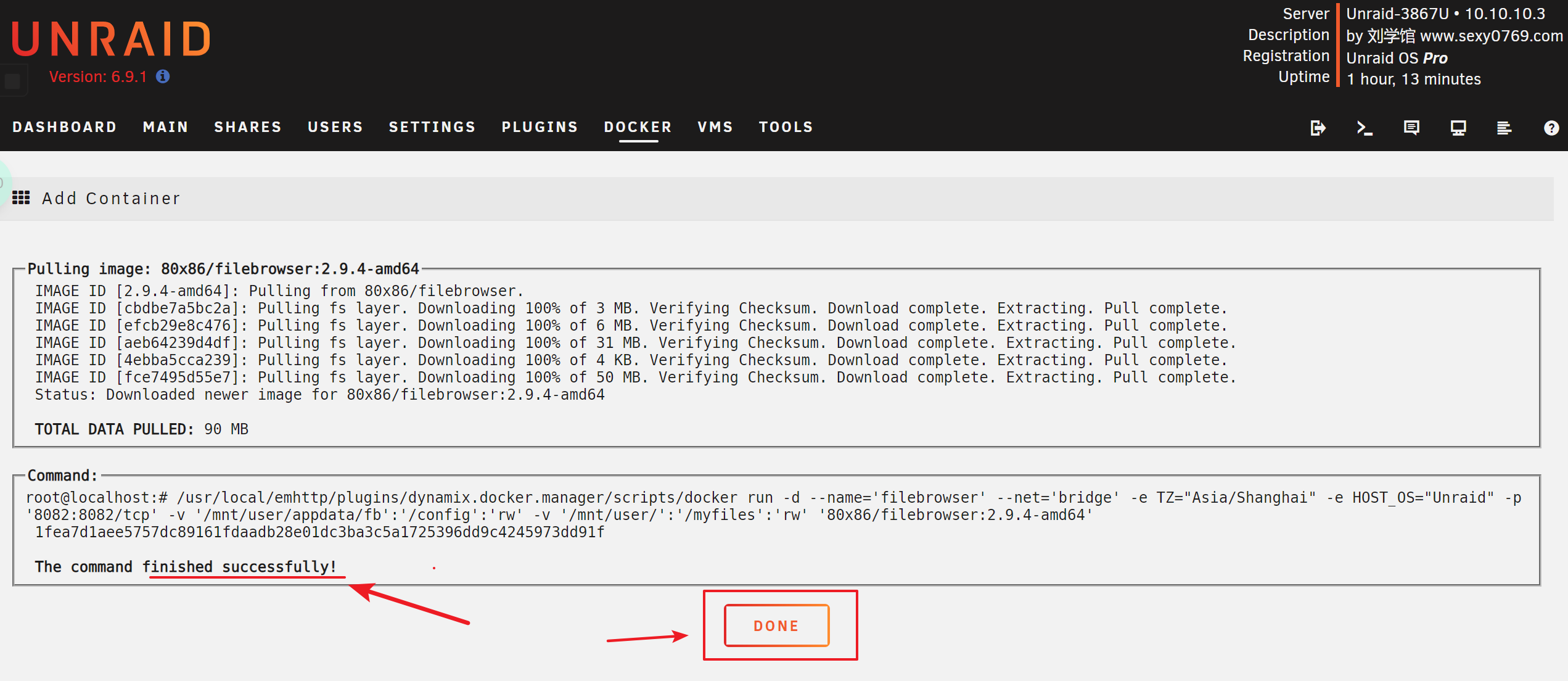The image size is (1568, 681).
Task: Click the docker run command text
Action: pyautogui.click(x=774, y=506)
